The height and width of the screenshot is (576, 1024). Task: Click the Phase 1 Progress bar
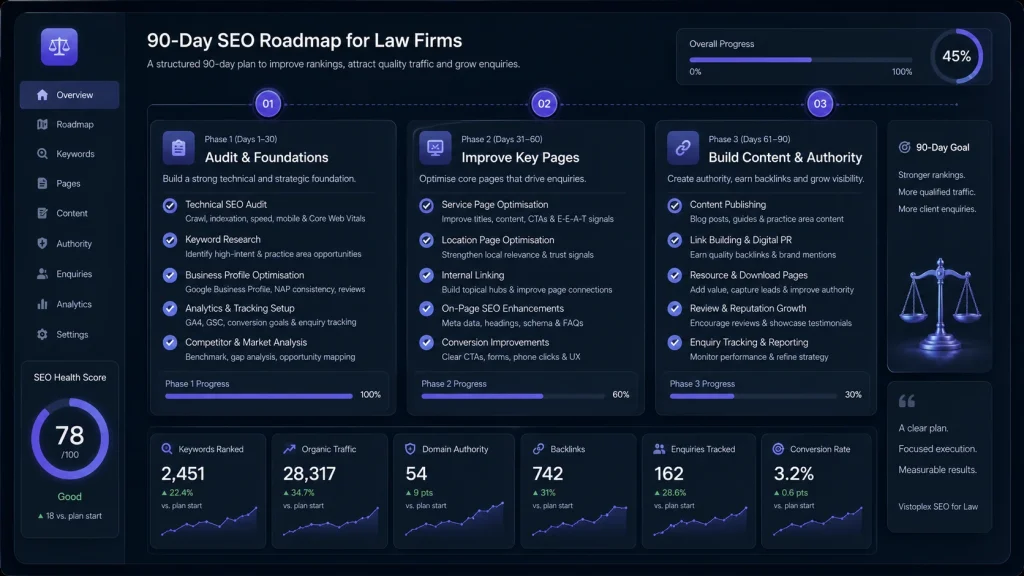(x=259, y=396)
